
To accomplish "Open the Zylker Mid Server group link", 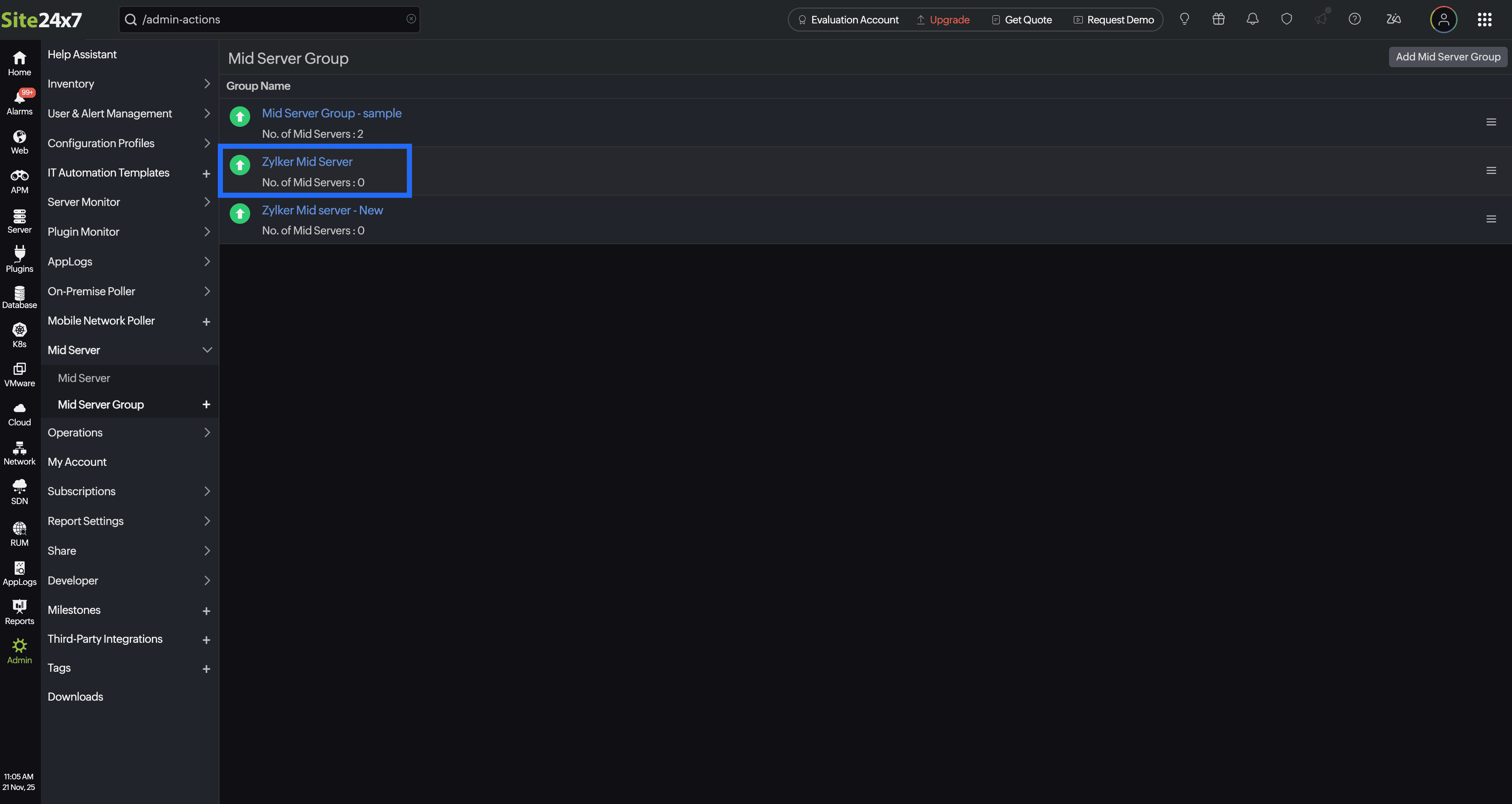I will (307, 161).
